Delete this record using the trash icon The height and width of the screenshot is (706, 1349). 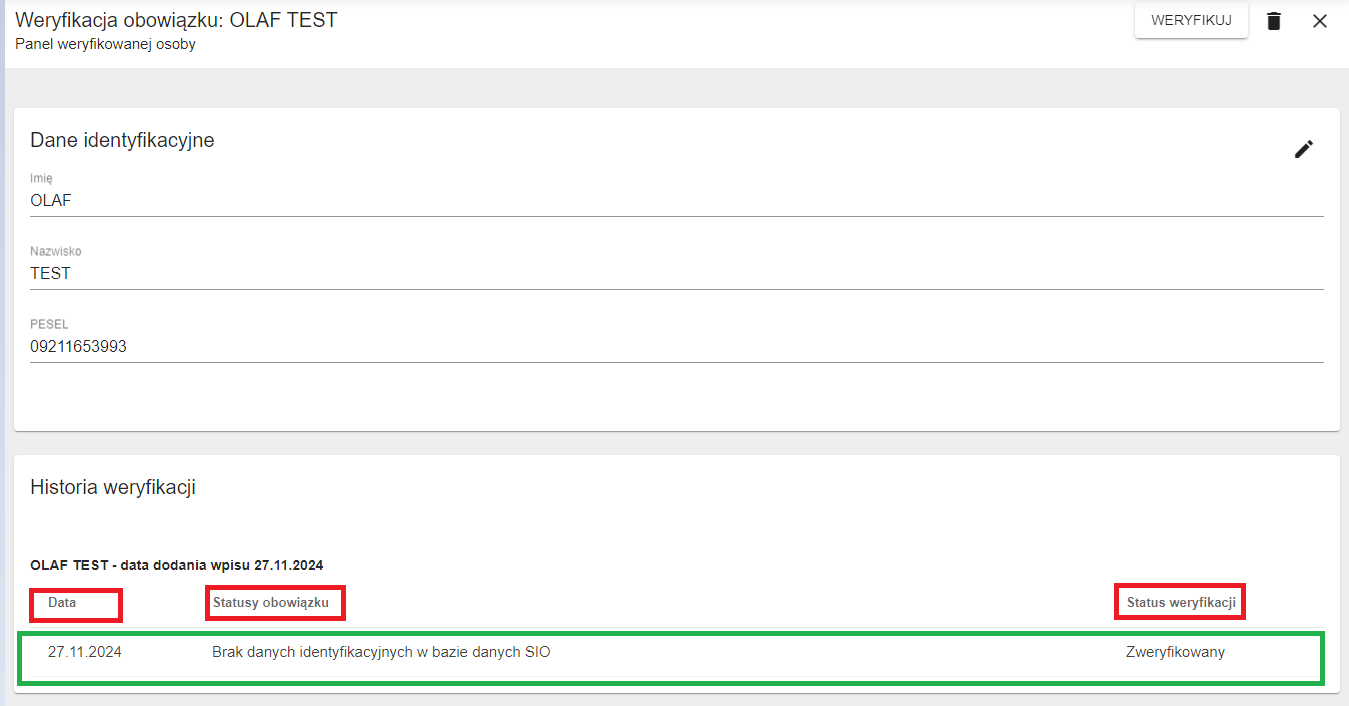point(1274,20)
